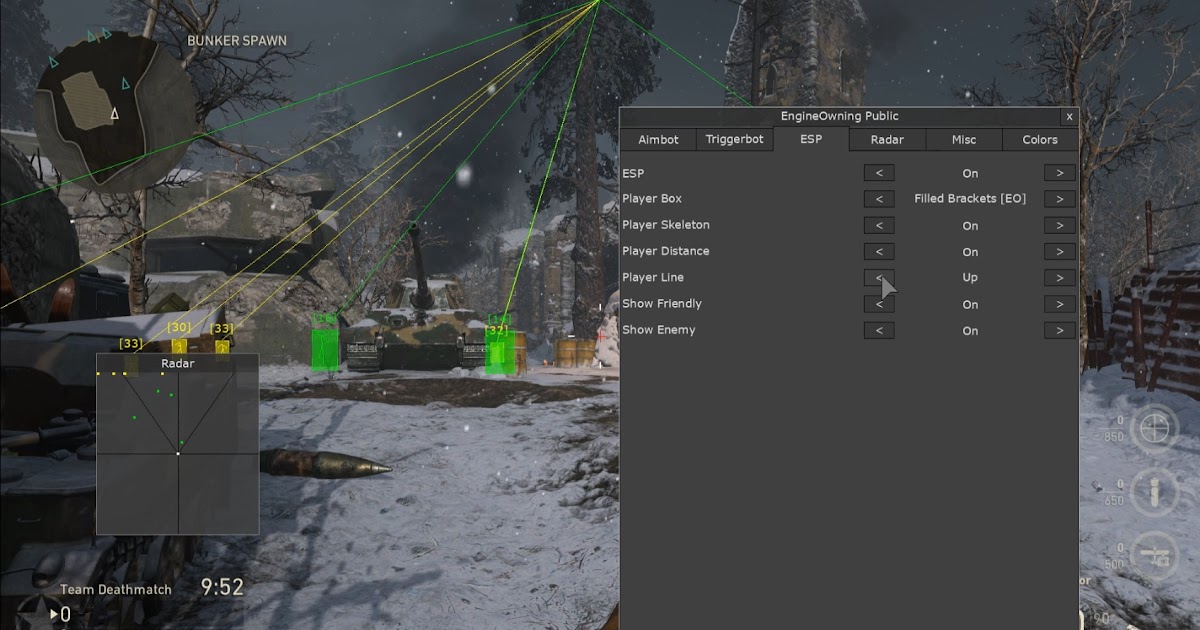Click the Player Distance label
This screenshot has width=1200, height=630.
pyautogui.click(x=666, y=251)
